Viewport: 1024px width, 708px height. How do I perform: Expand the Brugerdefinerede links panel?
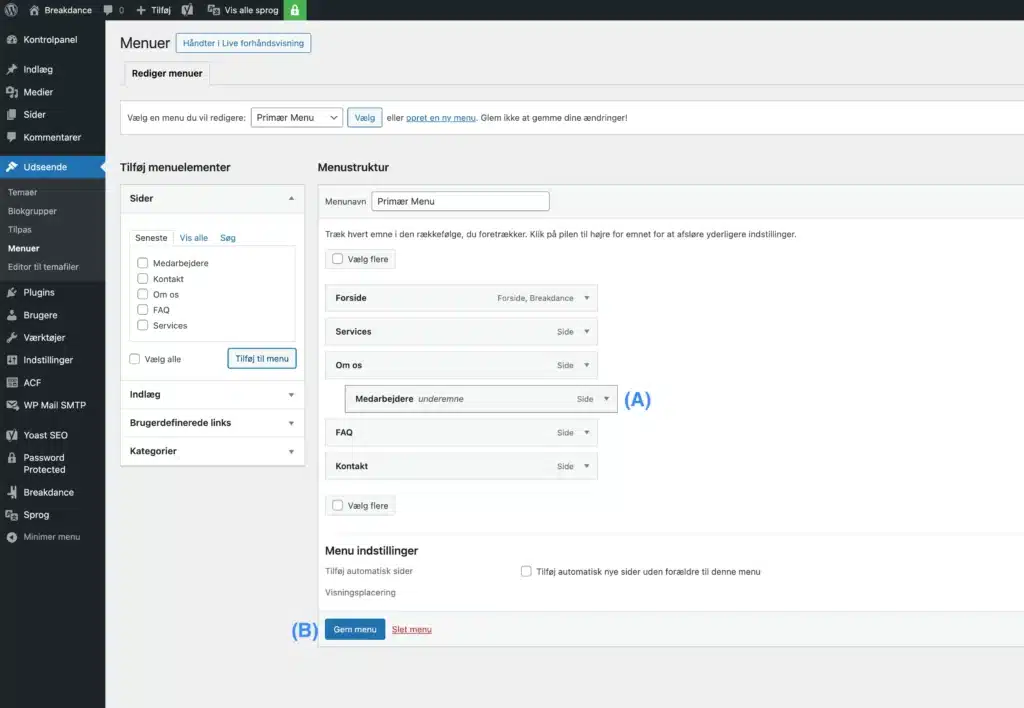[211, 423]
